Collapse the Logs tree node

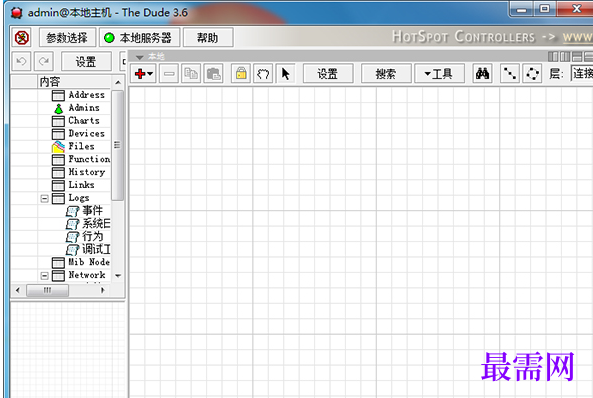point(45,198)
